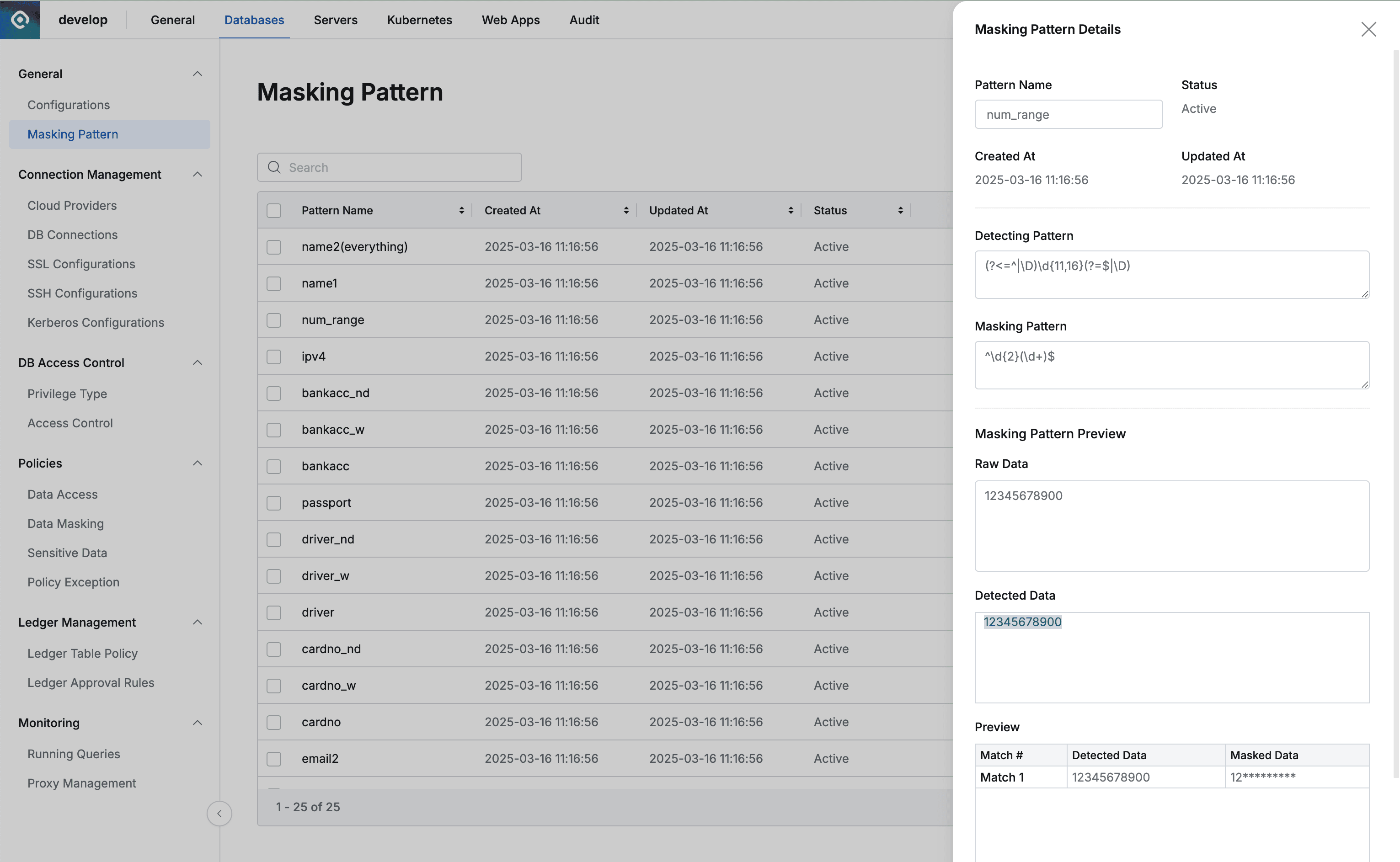The height and width of the screenshot is (862, 1400).
Task: Collapse the Connection Management section
Action: (x=198, y=175)
